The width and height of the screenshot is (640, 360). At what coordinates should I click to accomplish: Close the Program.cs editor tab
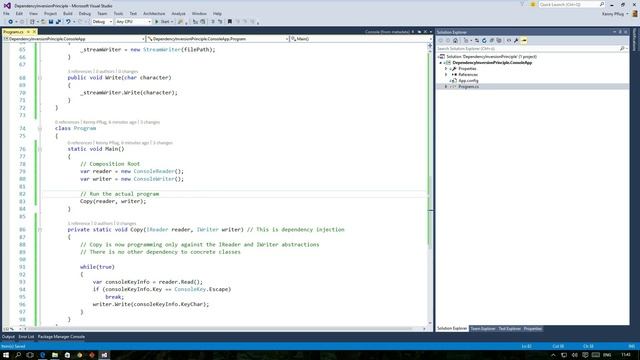tap(34, 32)
